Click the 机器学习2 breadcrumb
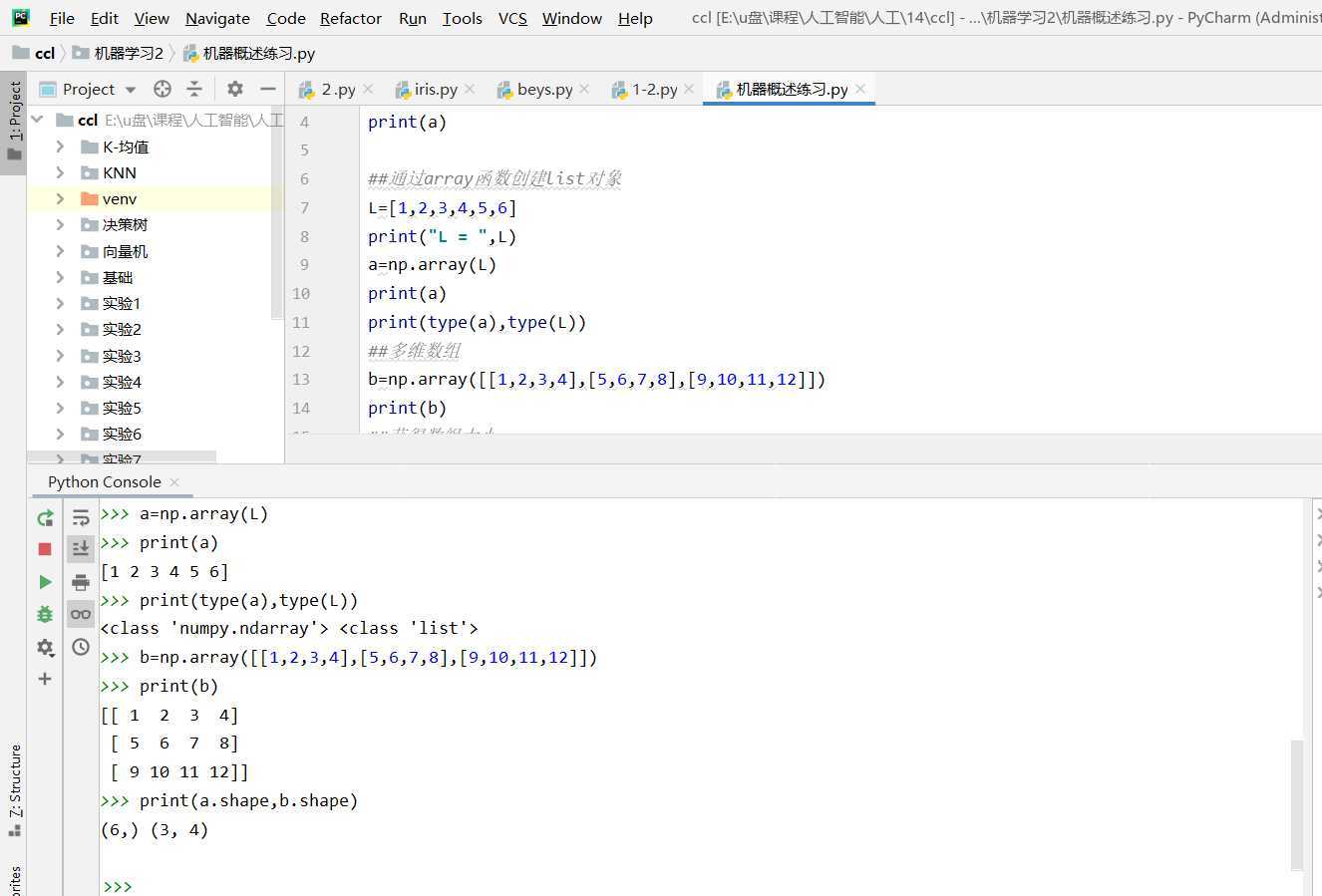The height and width of the screenshot is (896, 1322). coord(128,53)
